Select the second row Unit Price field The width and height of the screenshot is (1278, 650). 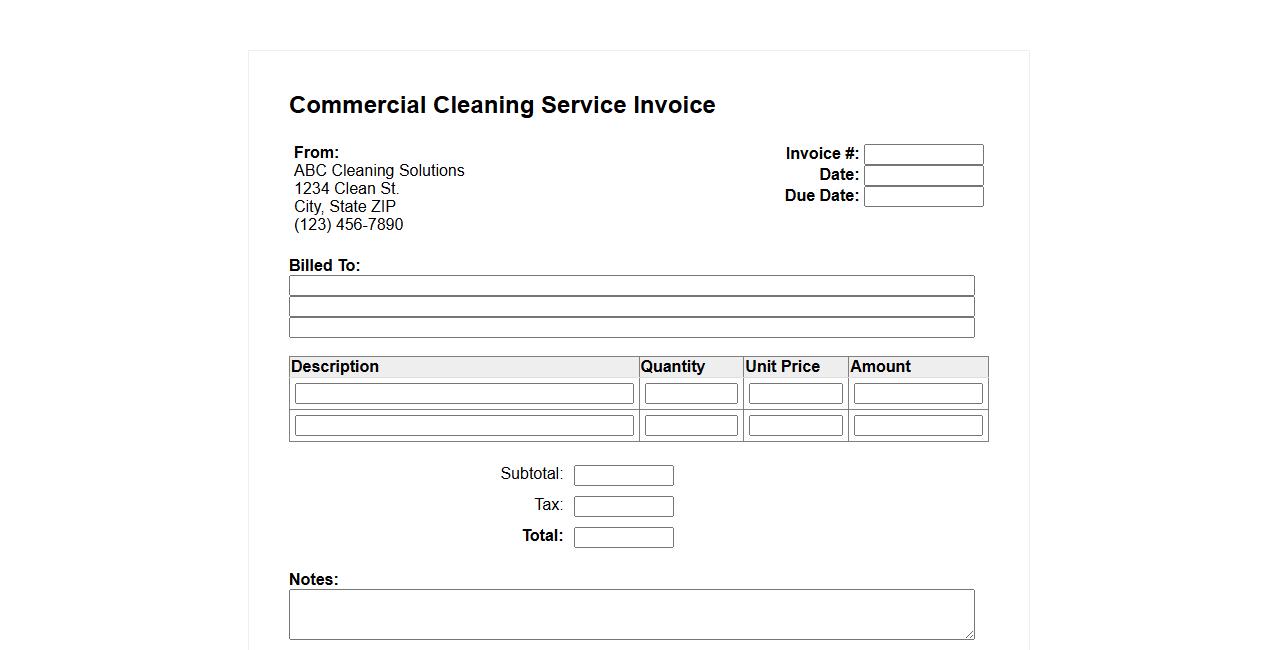(x=795, y=426)
